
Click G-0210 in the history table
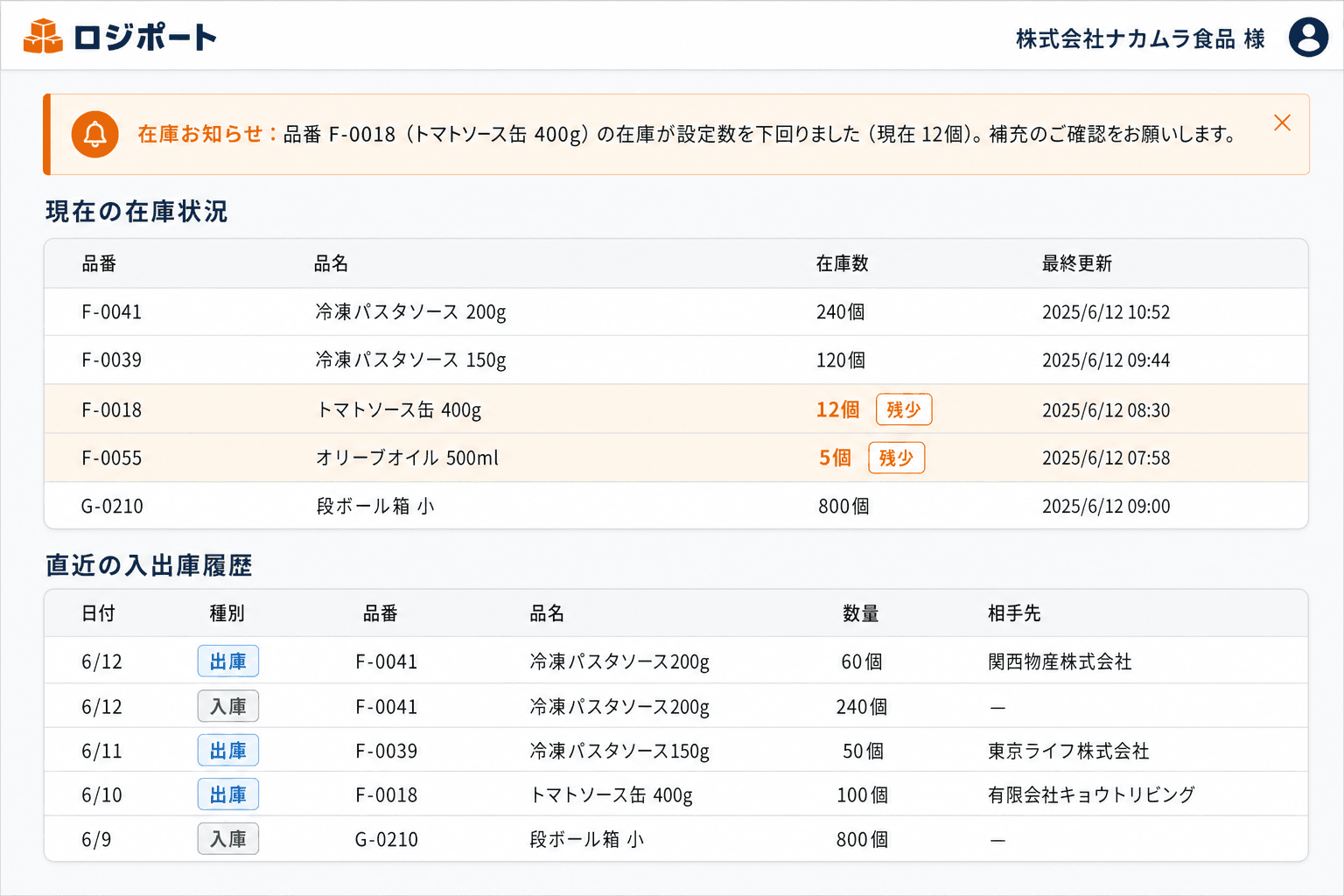coord(387,839)
